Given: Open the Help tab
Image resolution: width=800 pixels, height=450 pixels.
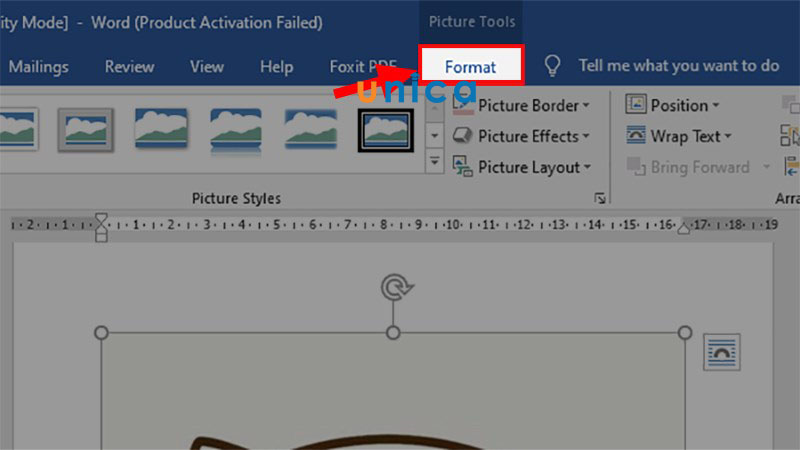Looking at the screenshot, I should point(277,66).
